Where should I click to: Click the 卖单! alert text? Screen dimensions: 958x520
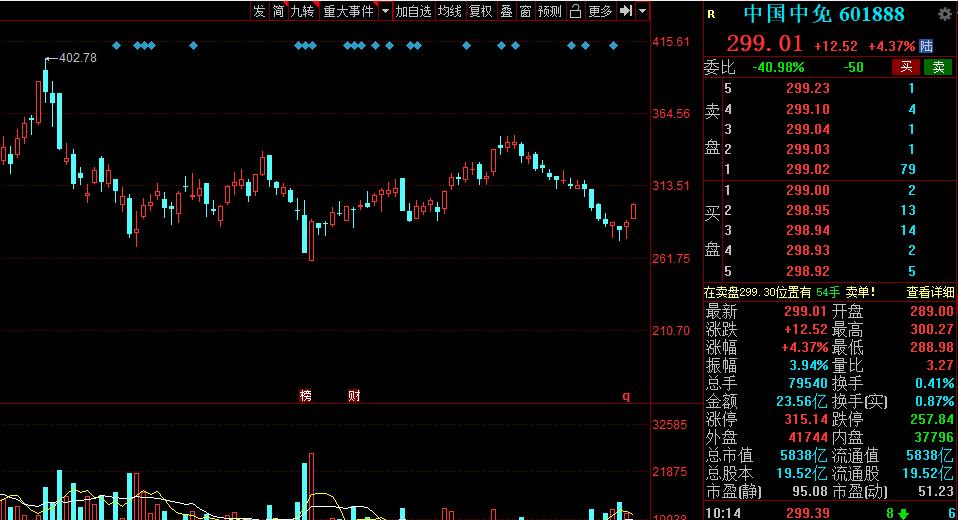(860, 293)
